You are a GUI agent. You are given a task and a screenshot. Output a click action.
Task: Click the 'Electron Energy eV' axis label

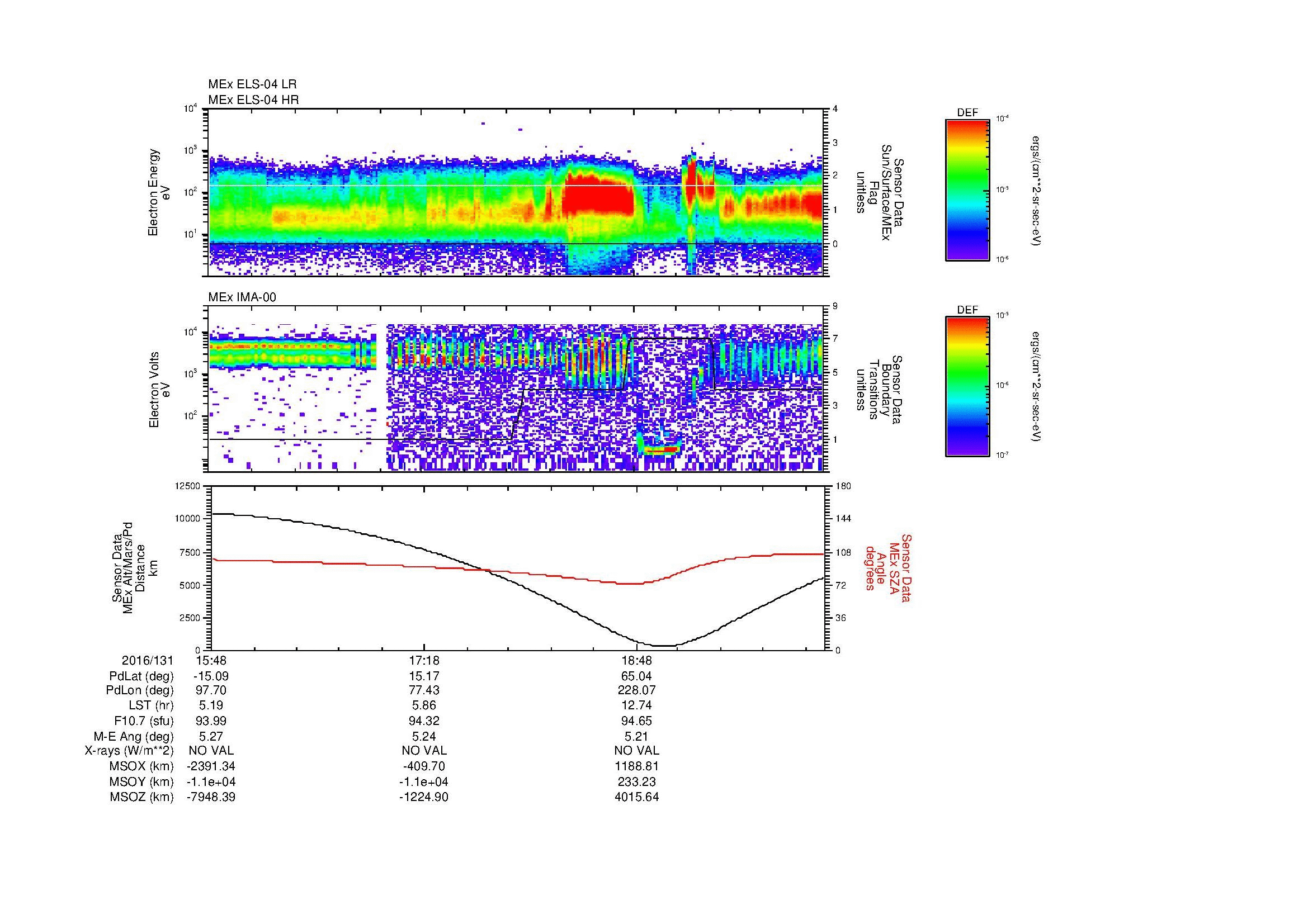[x=159, y=192]
